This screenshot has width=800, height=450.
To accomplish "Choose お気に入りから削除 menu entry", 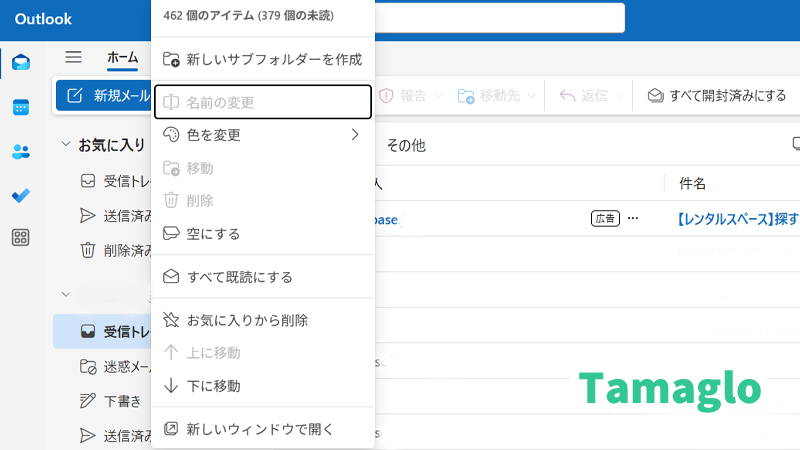I will [247, 320].
